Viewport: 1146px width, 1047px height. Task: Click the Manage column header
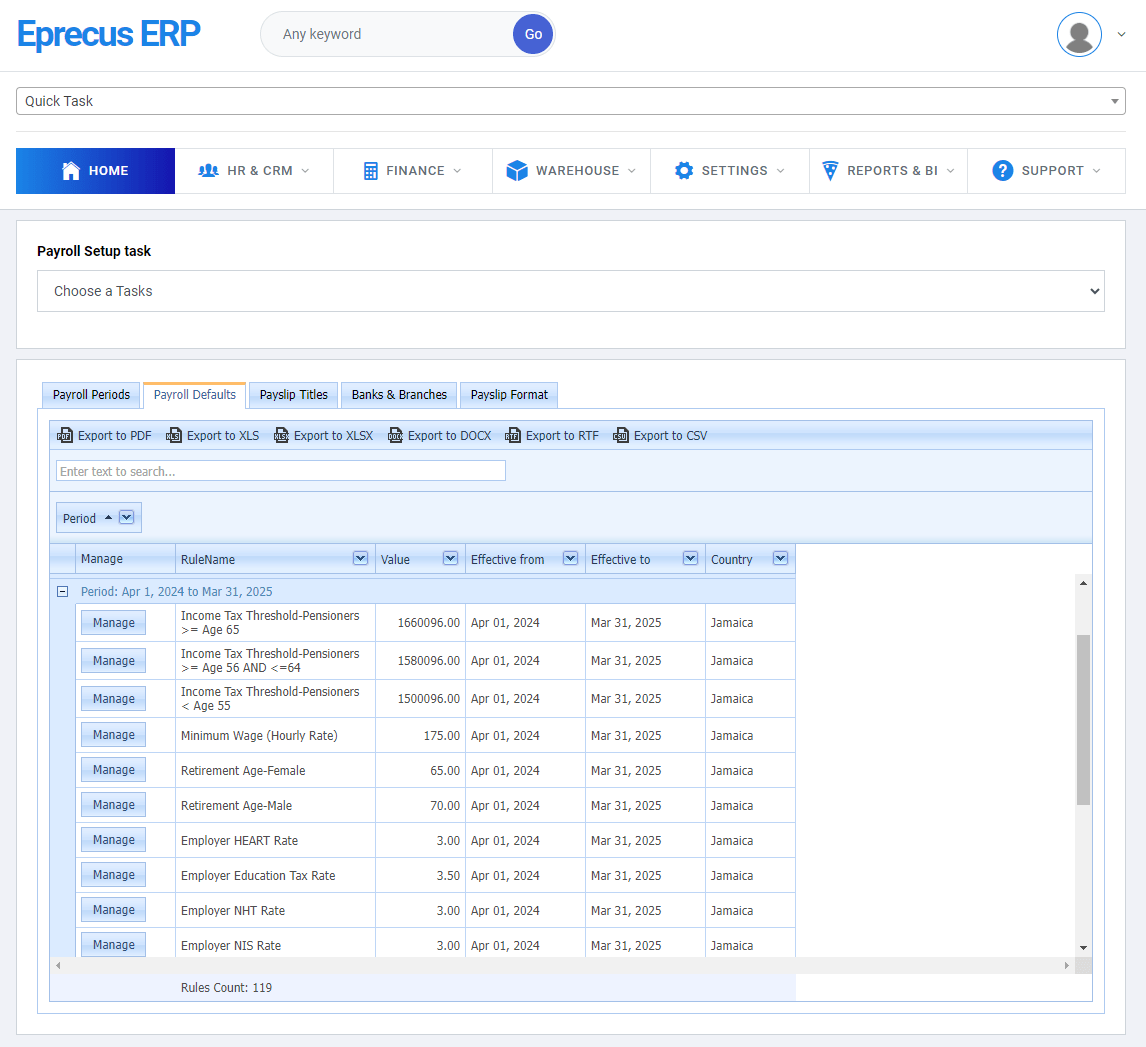click(125, 559)
